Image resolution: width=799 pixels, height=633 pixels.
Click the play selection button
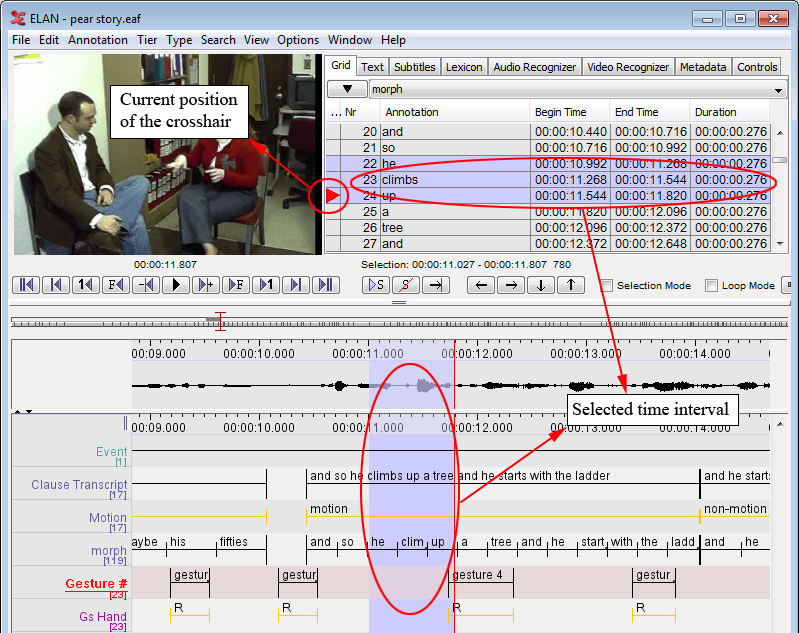pos(376,285)
